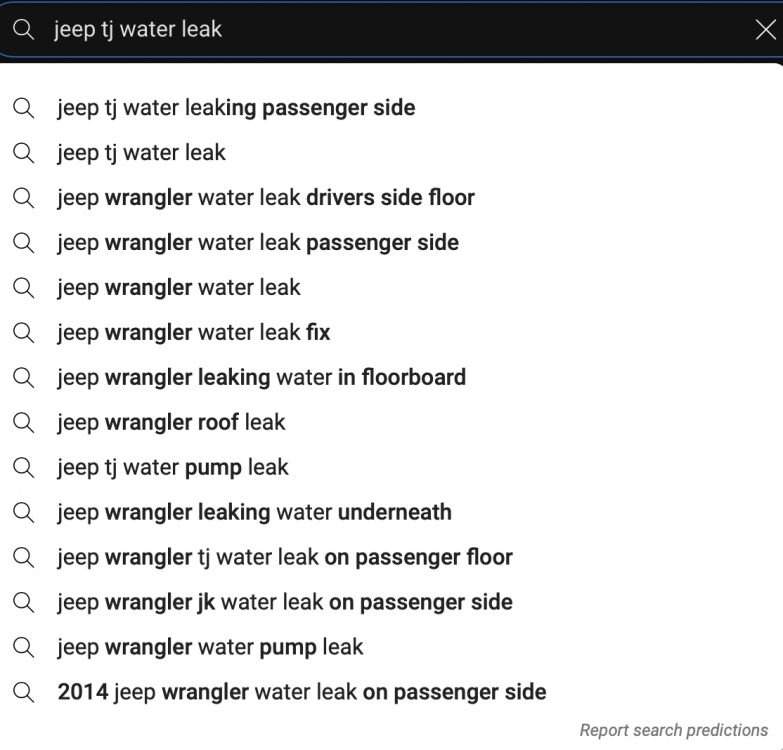The width and height of the screenshot is (783, 750).
Task: Choose the 'jeep wrangler water leak' suggestion
Action: [x=178, y=288]
